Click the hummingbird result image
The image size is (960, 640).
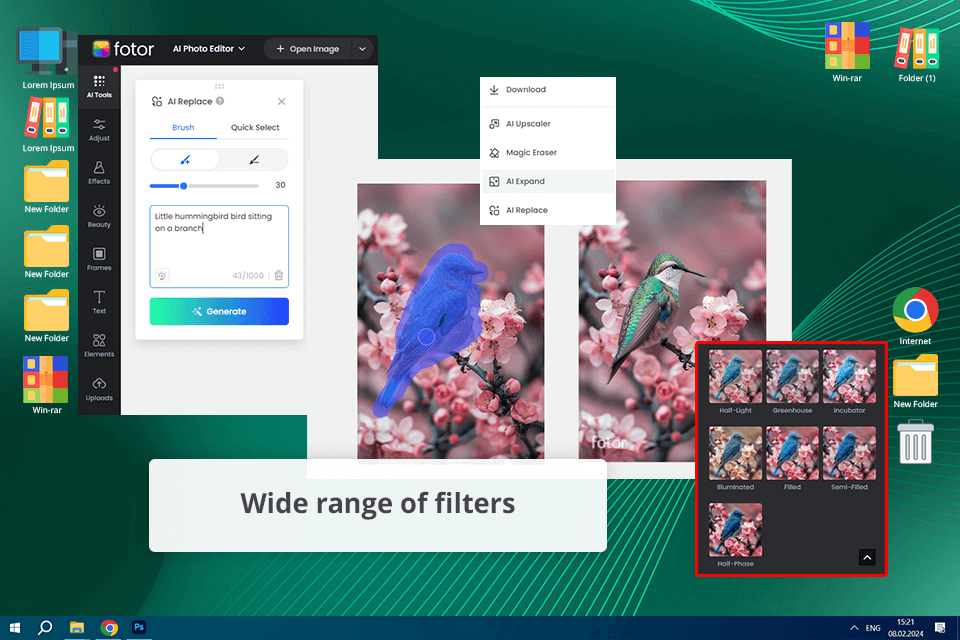672,321
